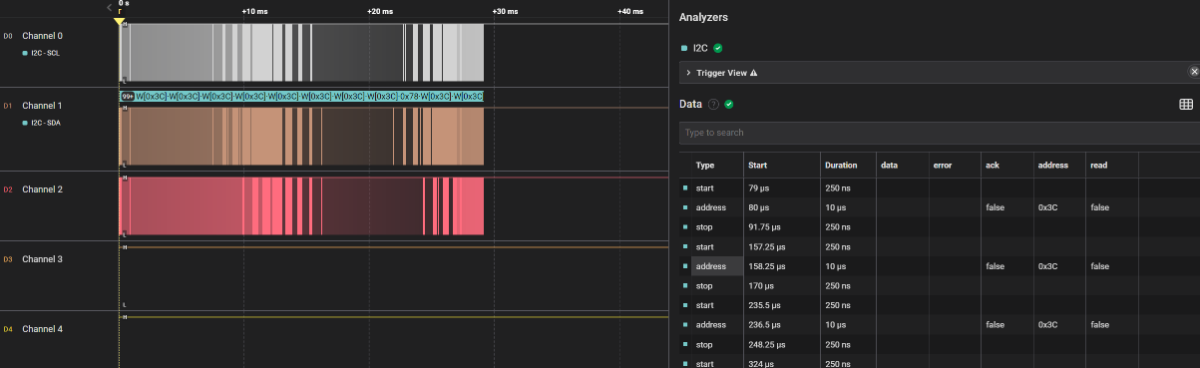Click the green check next to I2C
The width and height of the screenshot is (1200, 368).
pos(718,47)
